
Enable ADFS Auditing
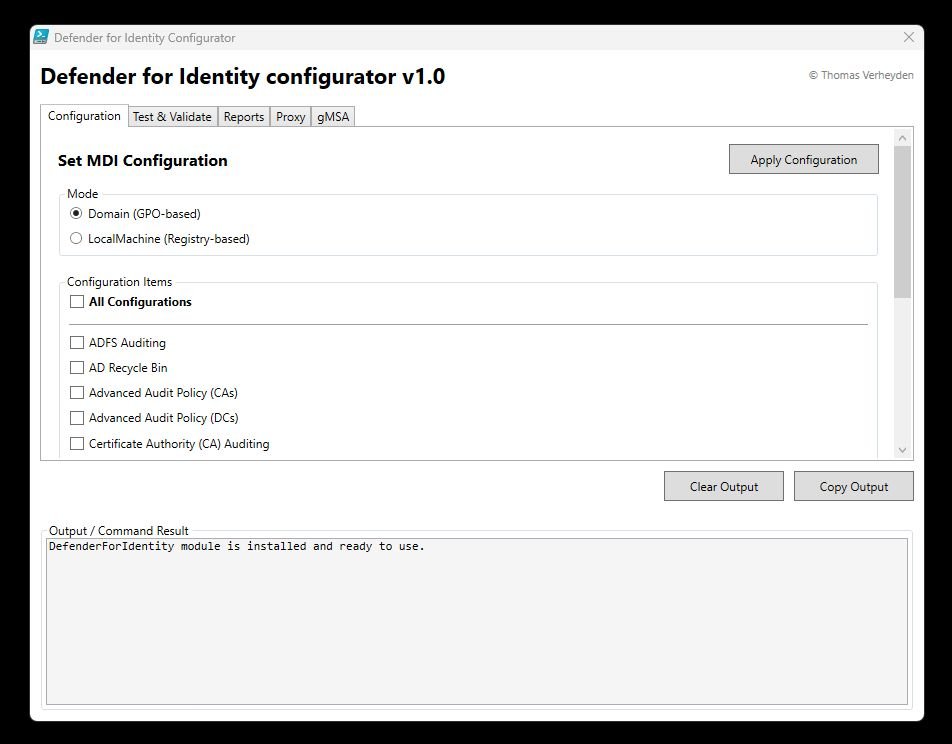pyautogui.click(x=77, y=342)
